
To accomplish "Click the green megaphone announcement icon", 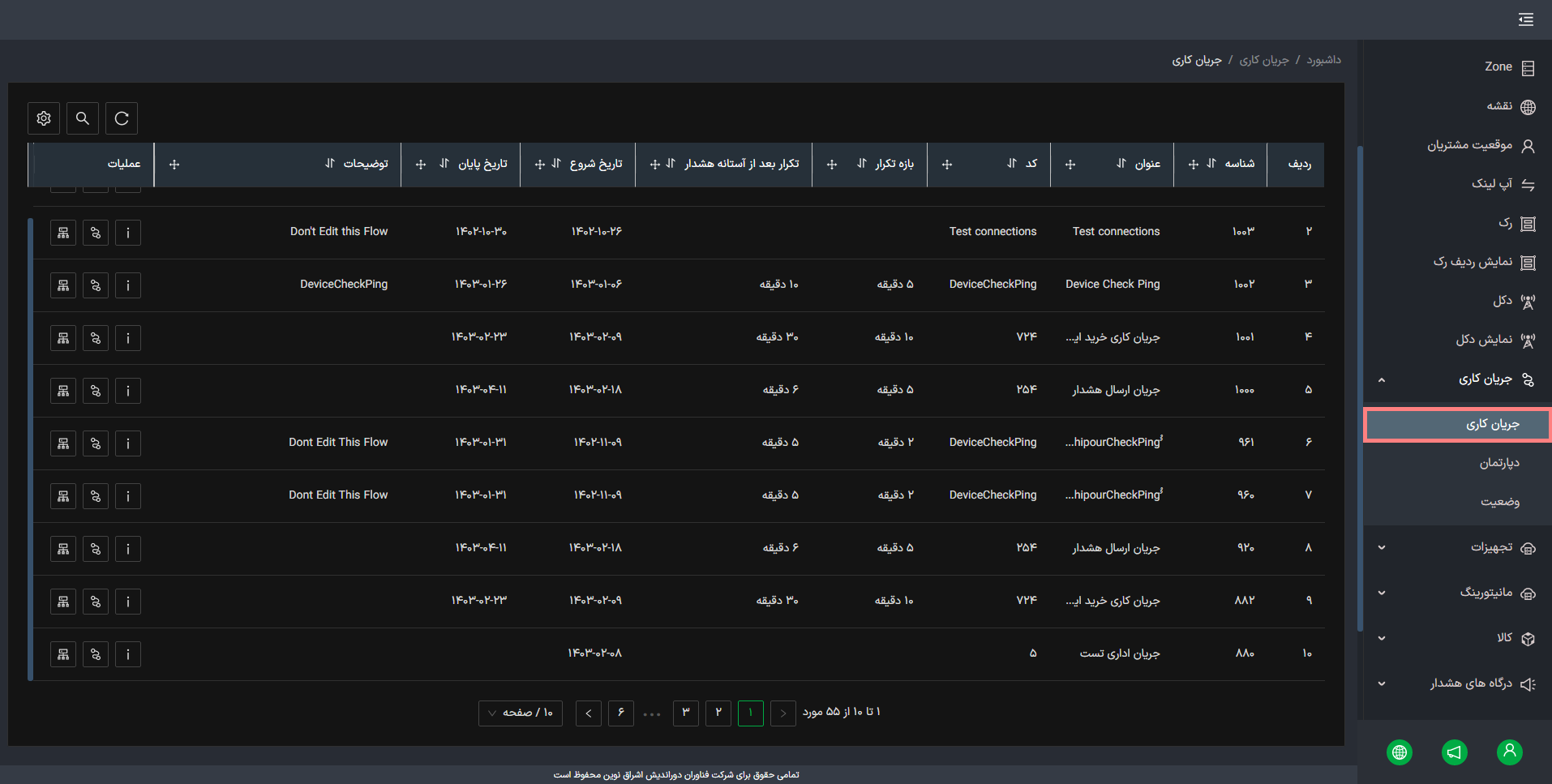I will (x=1455, y=752).
